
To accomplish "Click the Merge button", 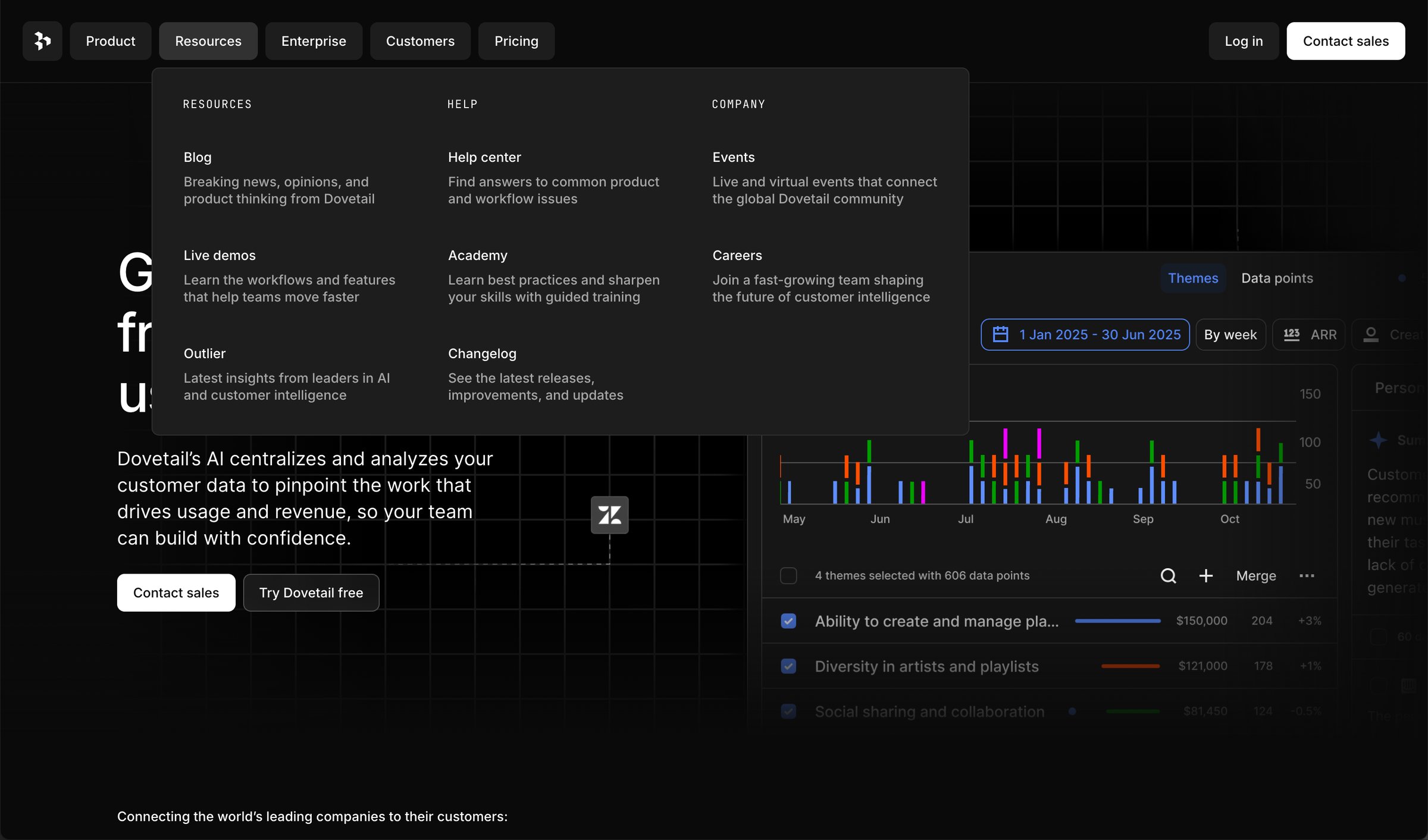I will coord(1256,575).
